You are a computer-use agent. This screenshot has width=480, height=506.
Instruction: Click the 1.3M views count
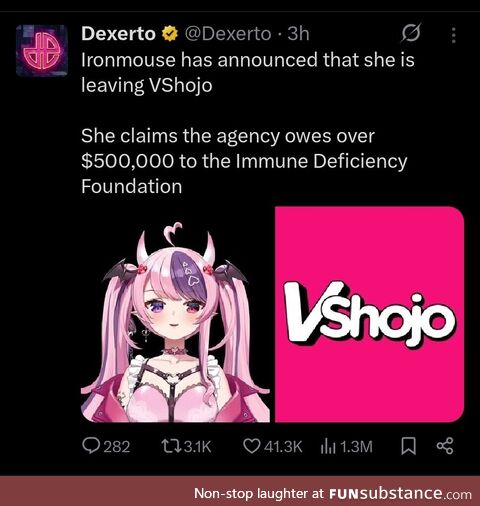click(356, 447)
